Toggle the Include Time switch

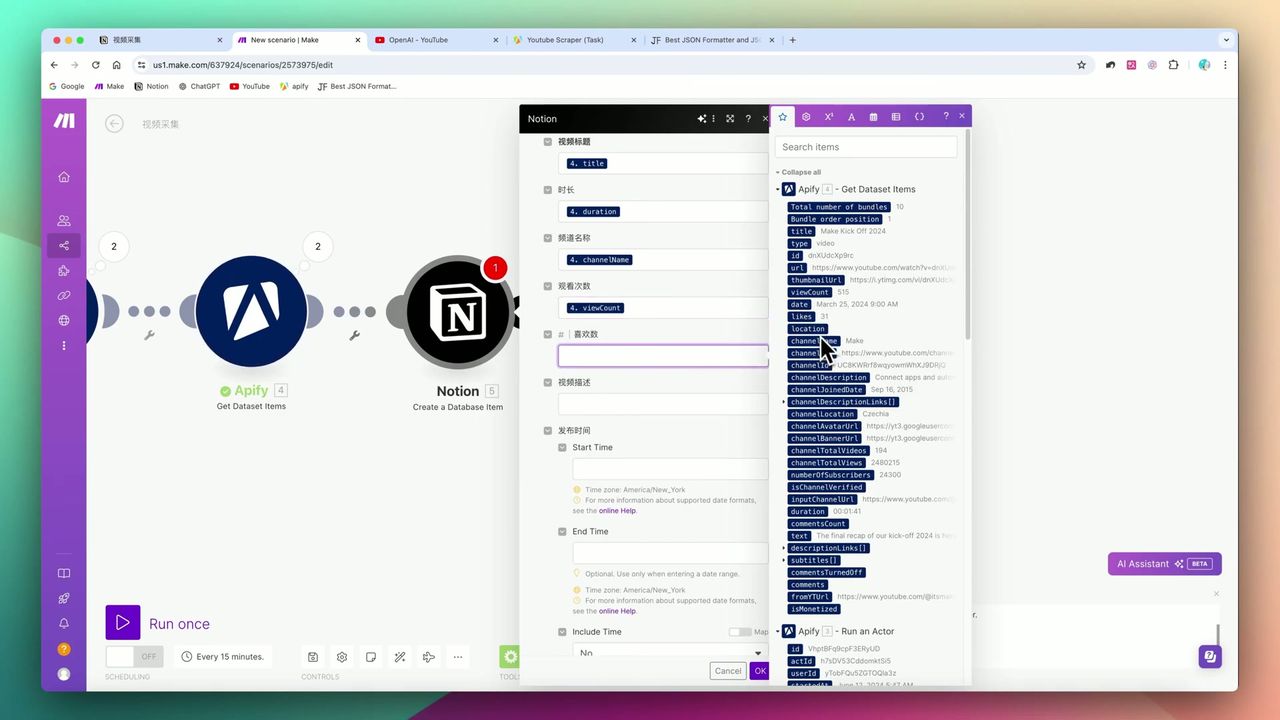pos(742,631)
